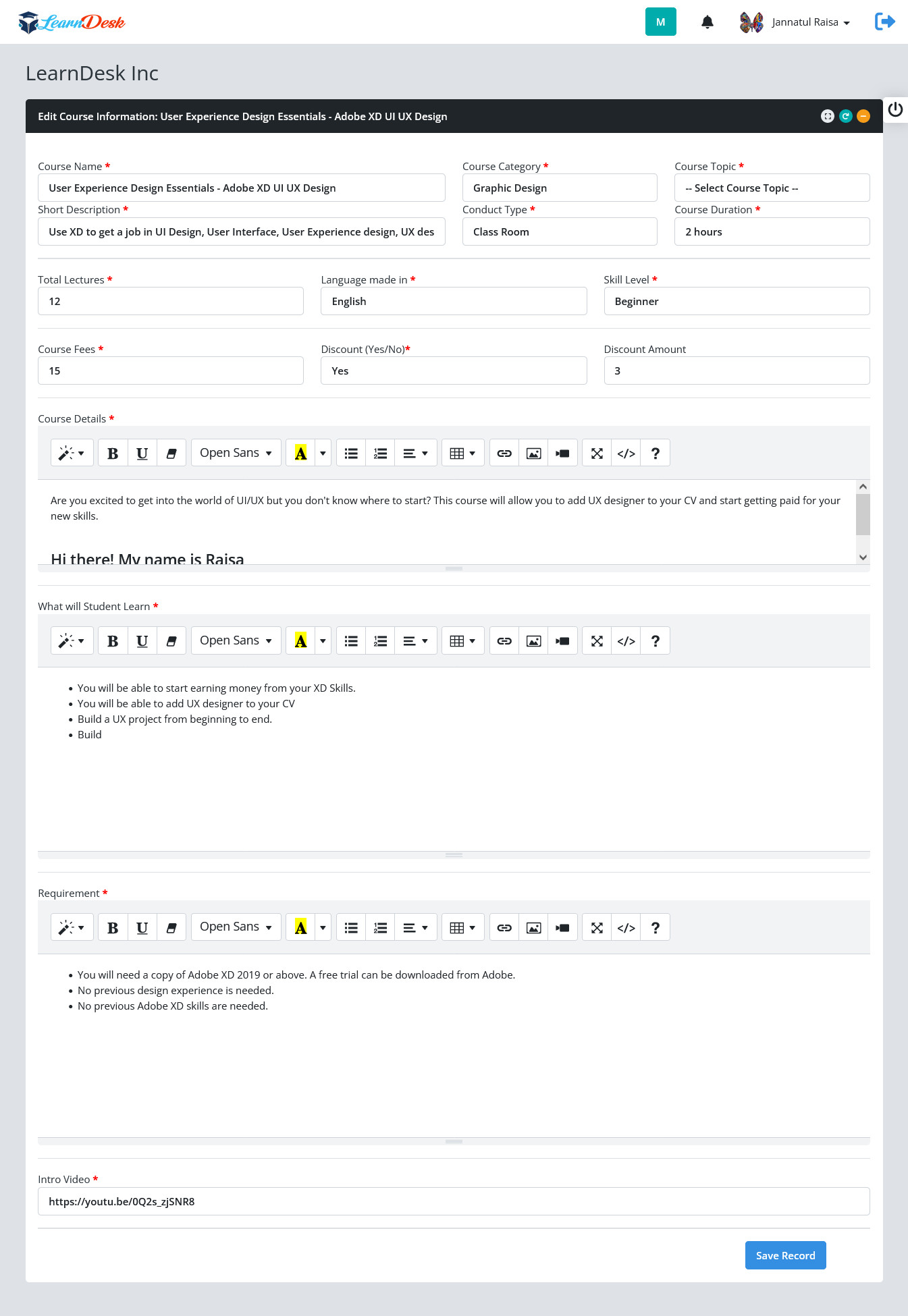Image resolution: width=908 pixels, height=1316 pixels.
Task: Open full screen mode in Requirement editor
Action: [597, 928]
